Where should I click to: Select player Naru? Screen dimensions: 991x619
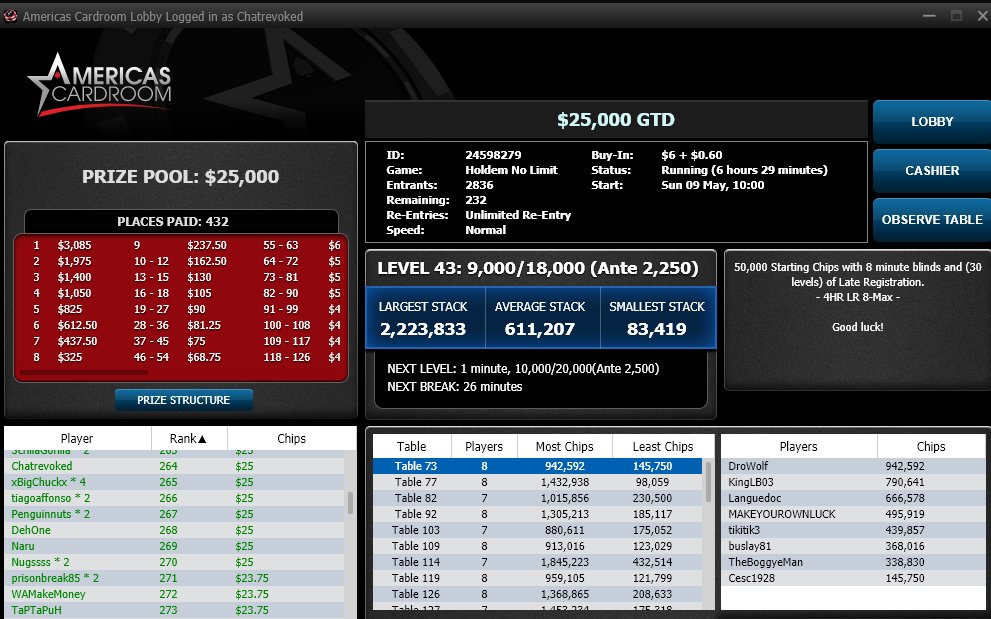click(174, 546)
